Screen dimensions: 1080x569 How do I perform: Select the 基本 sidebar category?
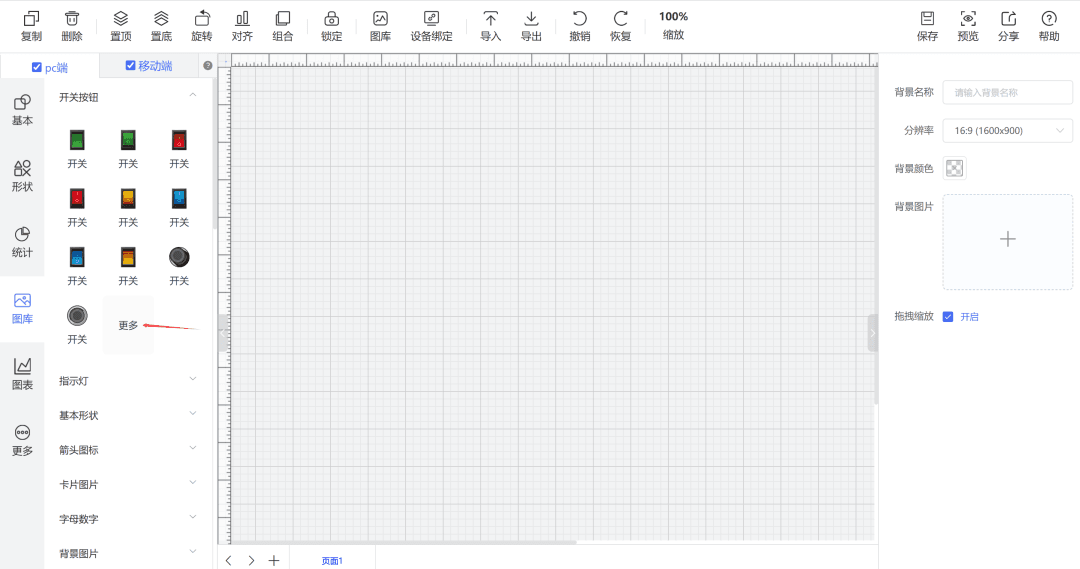click(22, 110)
